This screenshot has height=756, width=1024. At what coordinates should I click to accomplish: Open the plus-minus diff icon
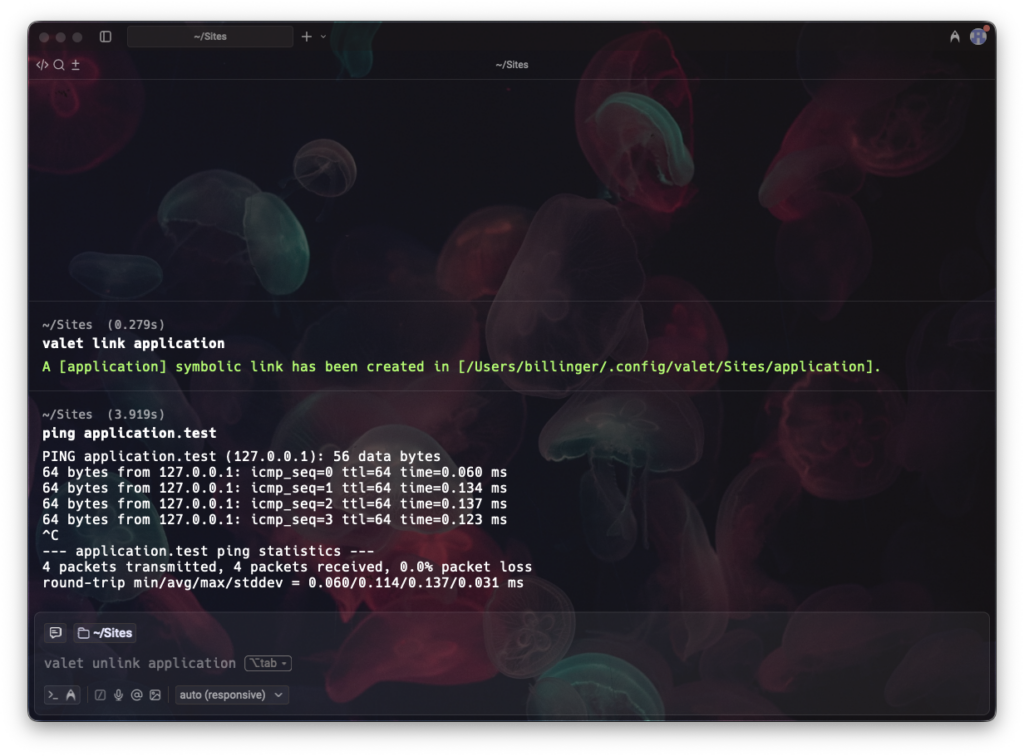76,65
